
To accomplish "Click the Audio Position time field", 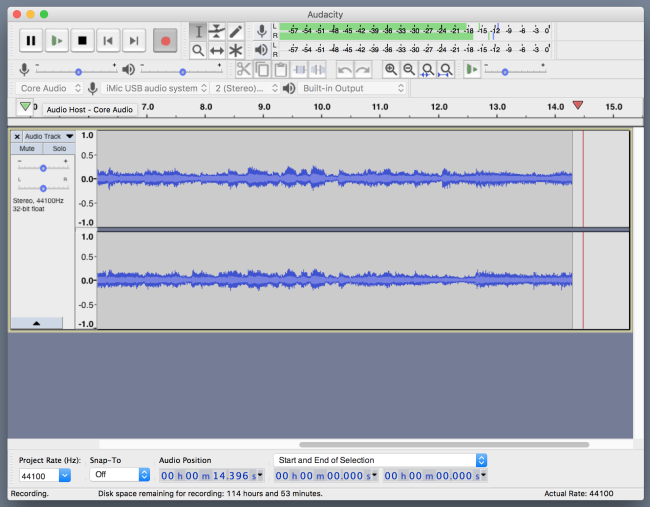I will pyautogui.click(x=211, y=475).
